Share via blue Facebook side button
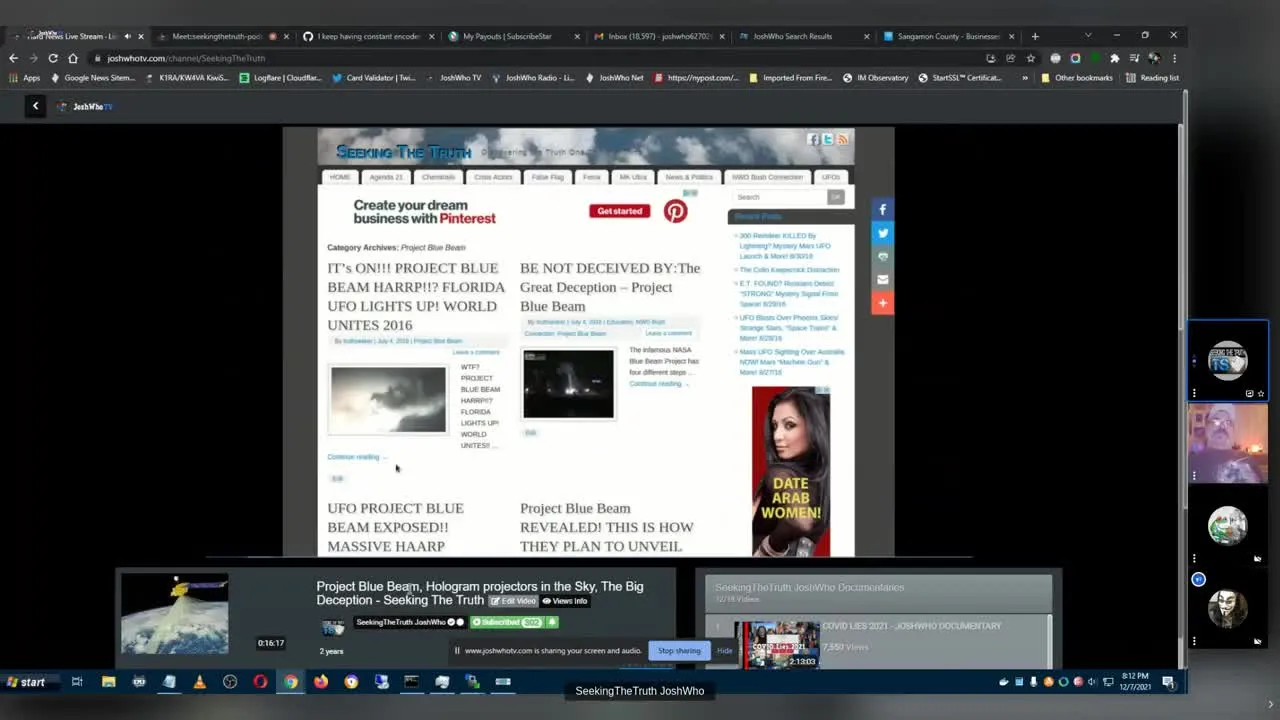The width and height of the screenshot is (1280, 720). coord(882,210)
